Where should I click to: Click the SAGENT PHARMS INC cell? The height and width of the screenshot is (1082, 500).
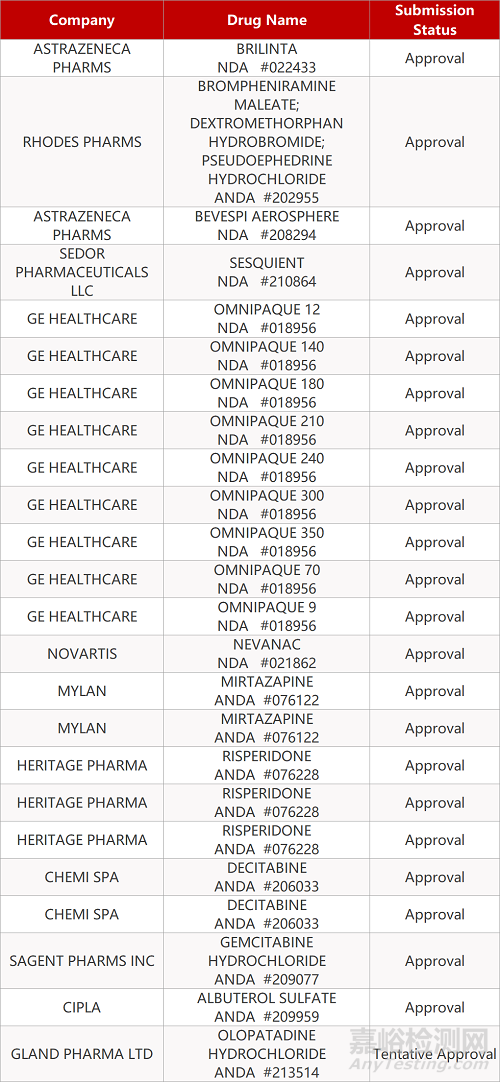pyautogui.click(x=82, y=961)
